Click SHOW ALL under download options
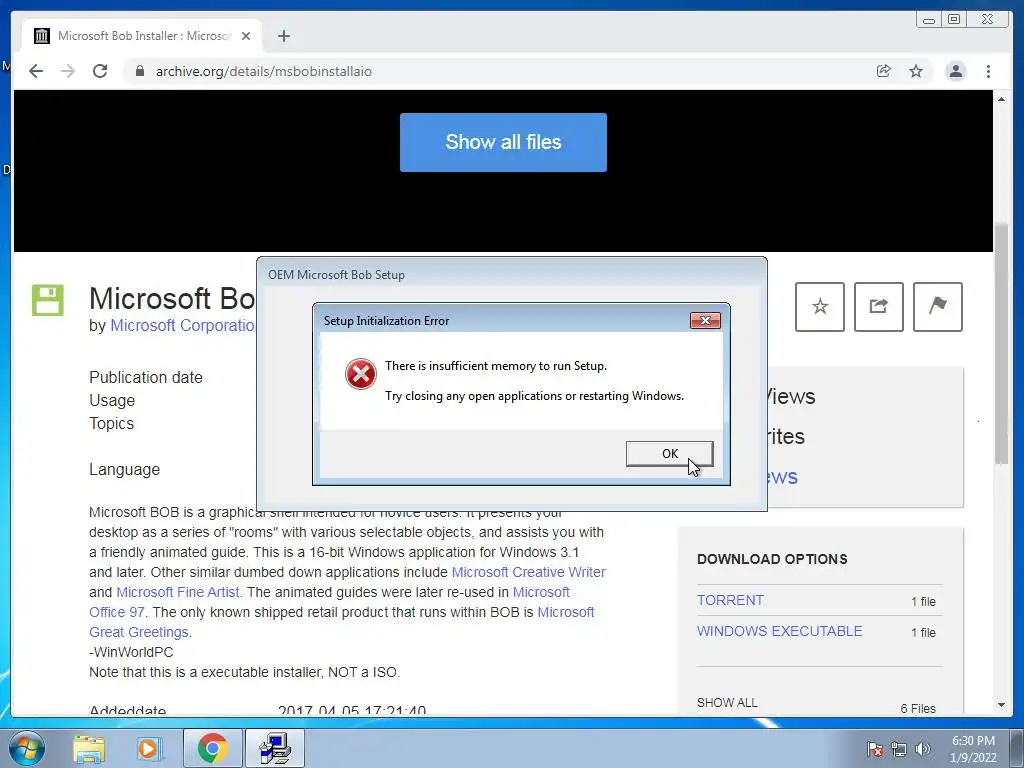 tap(727, 703)
